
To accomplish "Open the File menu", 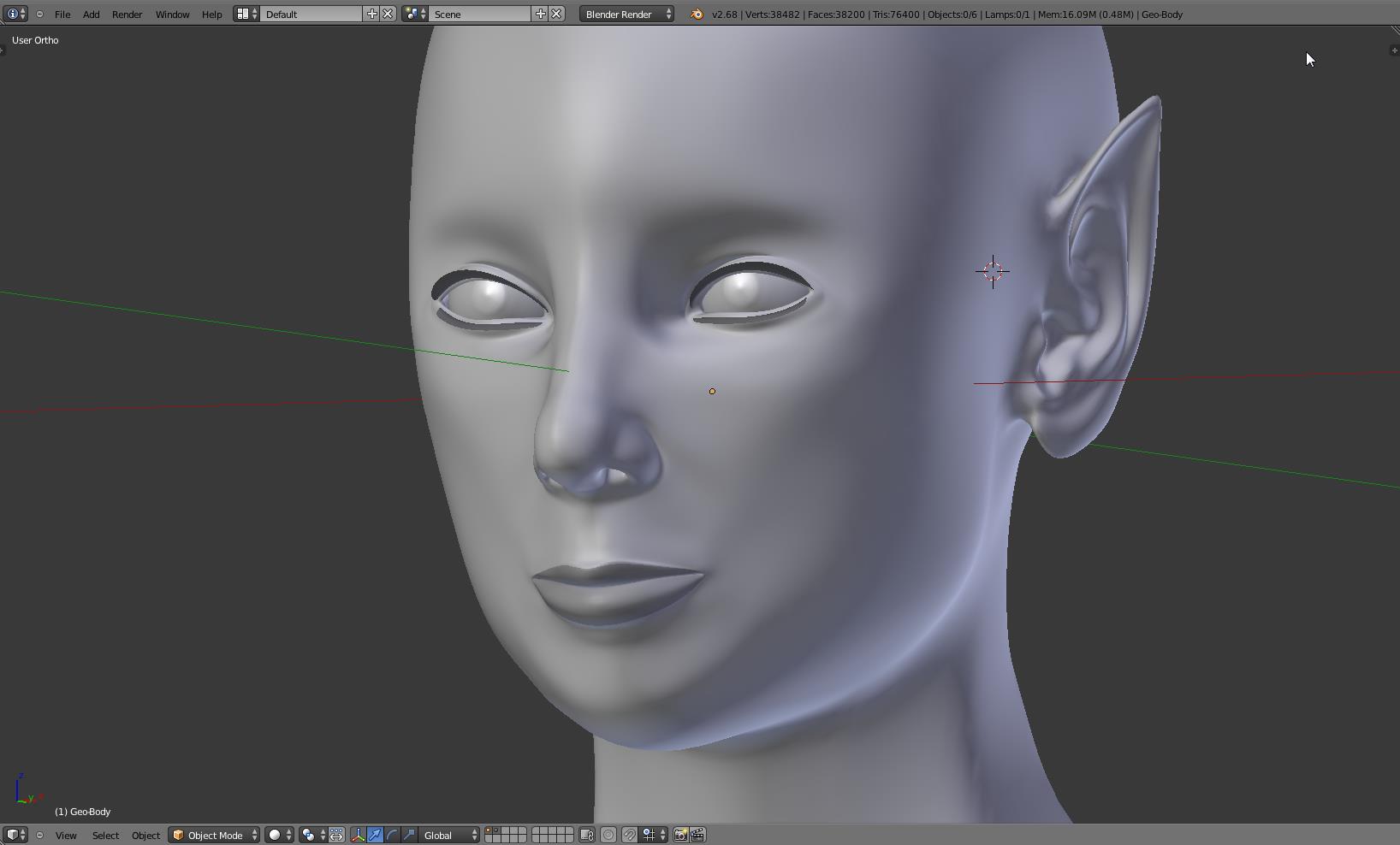I will pyautogui.click(x=62, y=15).
